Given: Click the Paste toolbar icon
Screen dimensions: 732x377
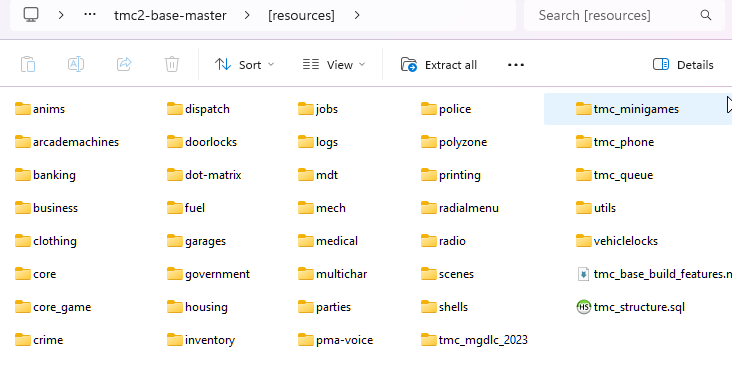Looking at the screenshot, I should click(28, 64).
